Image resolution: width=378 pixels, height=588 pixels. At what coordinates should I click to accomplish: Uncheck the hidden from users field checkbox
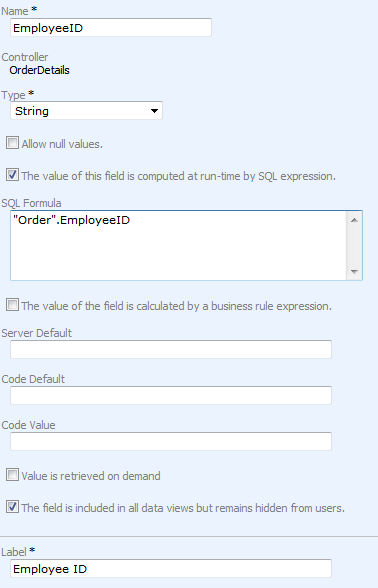click(12, 507)
